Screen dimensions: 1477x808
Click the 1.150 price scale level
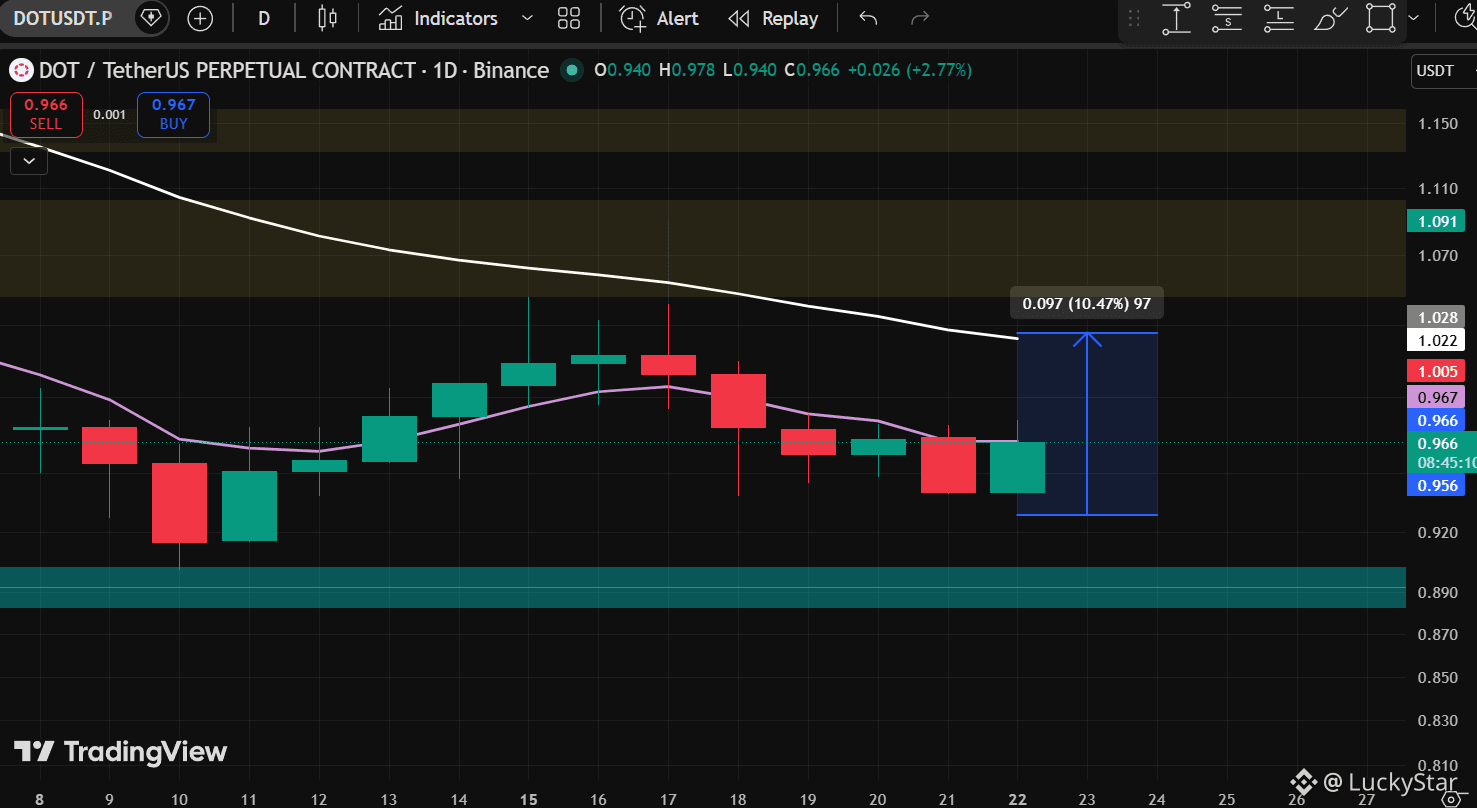1437,124
